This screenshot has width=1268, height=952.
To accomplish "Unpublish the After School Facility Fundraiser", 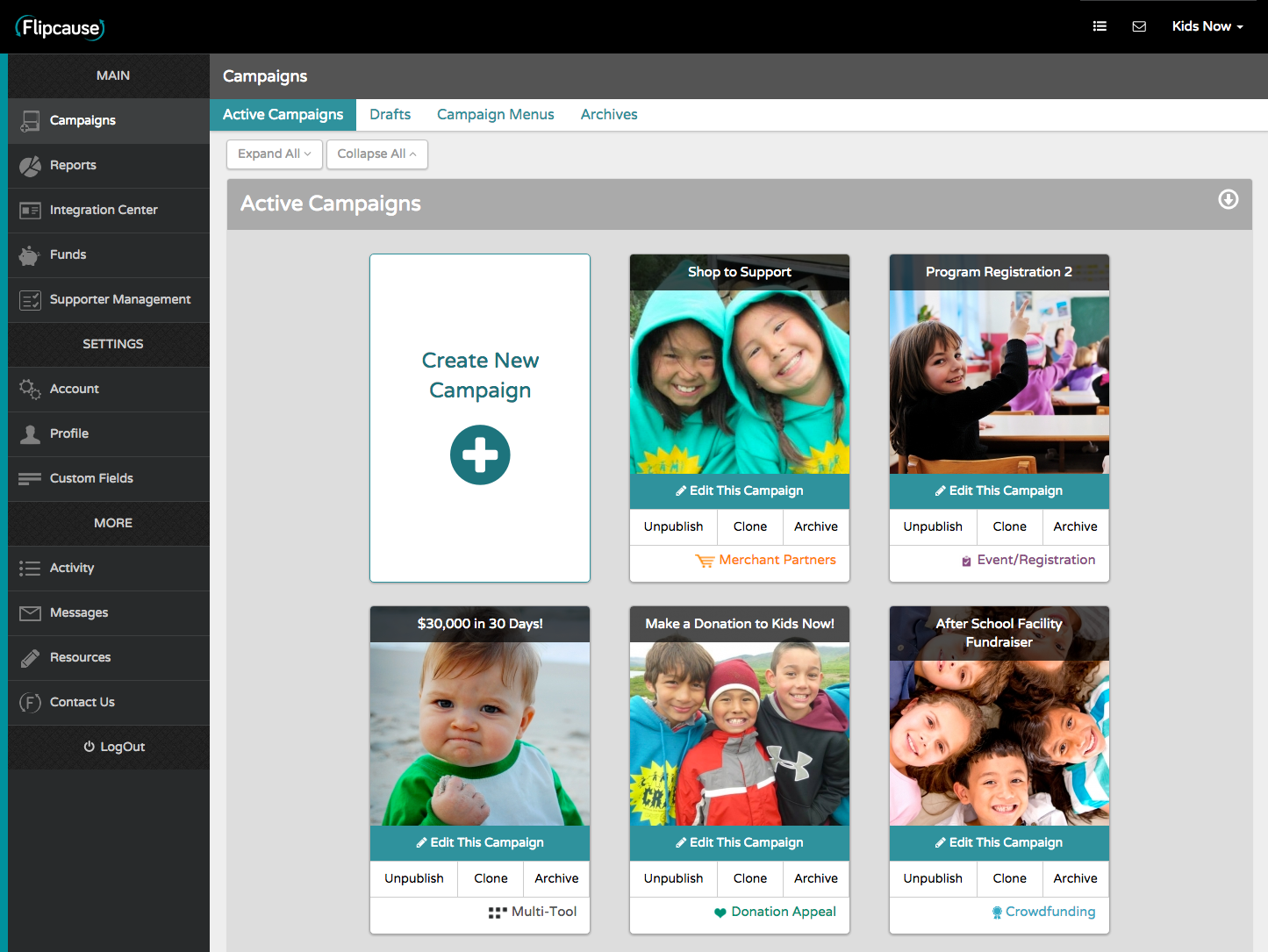I will (x=932, y=878).
